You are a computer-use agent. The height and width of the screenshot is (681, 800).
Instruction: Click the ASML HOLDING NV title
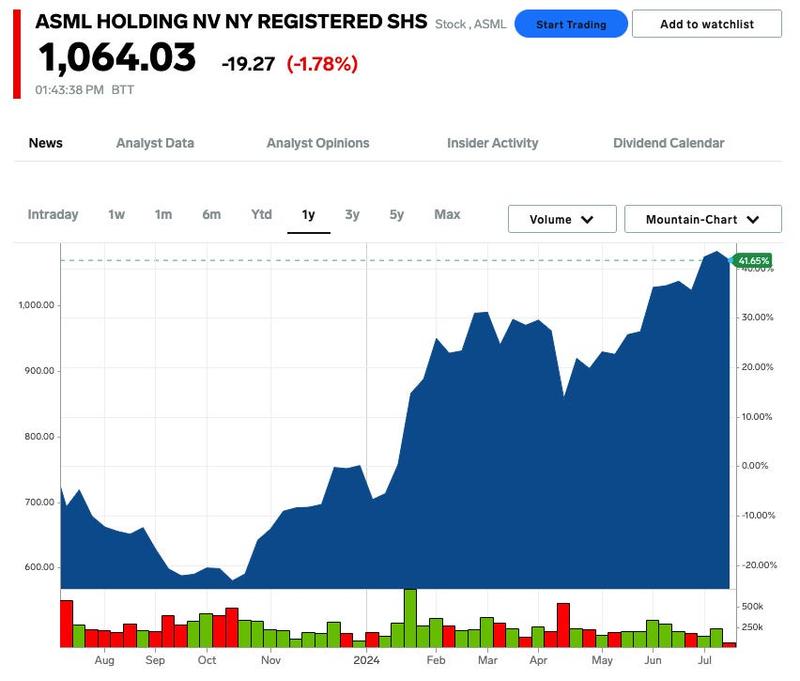(231, 22)
